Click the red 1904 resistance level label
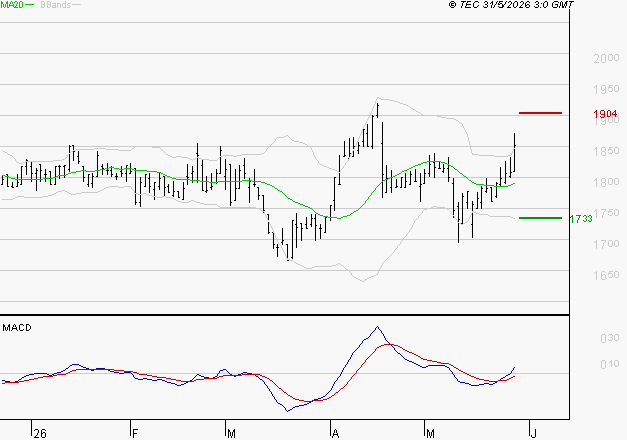The image size is (627, 440). click(x=605, y=114)
